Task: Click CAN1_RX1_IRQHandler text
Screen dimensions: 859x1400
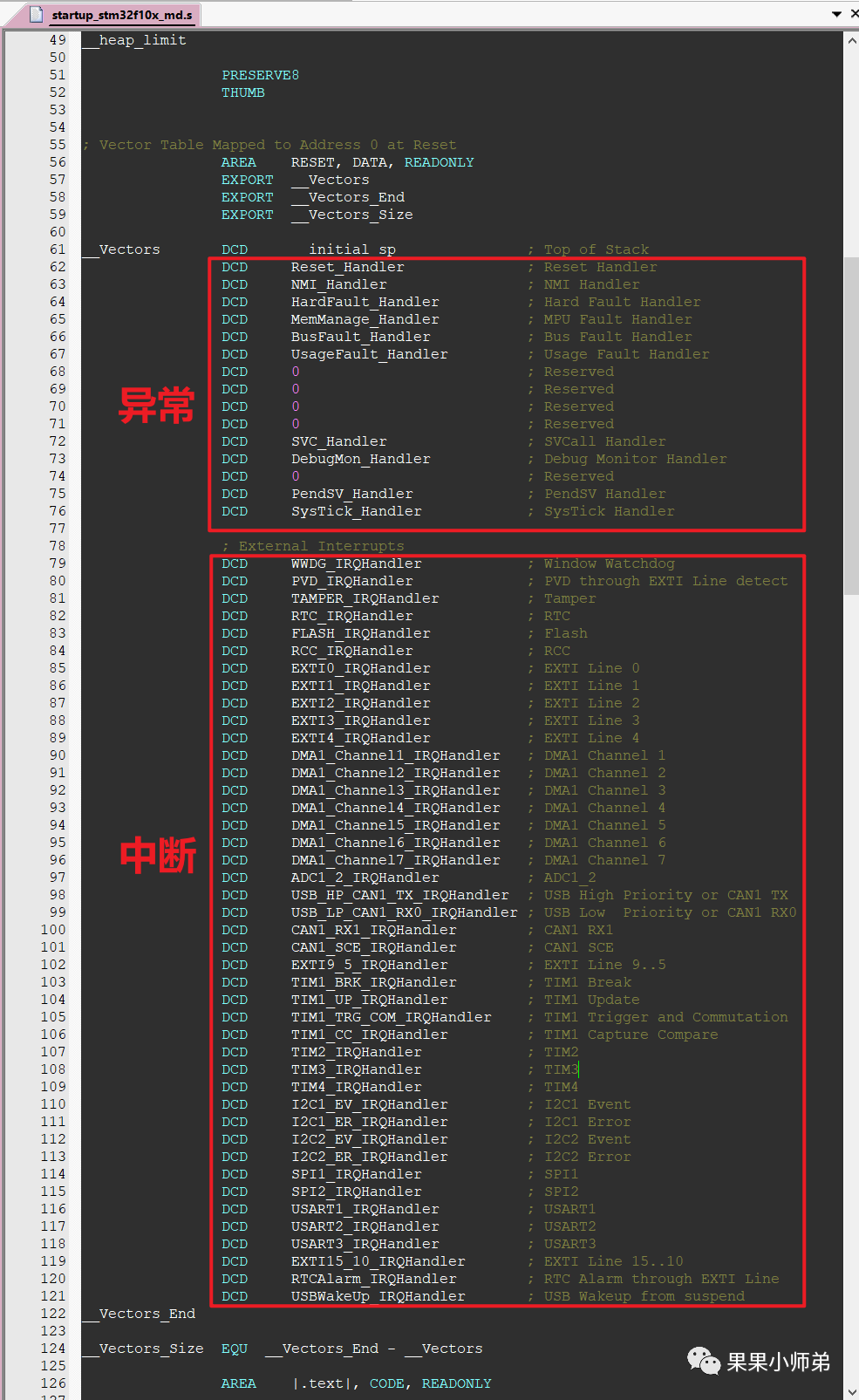Action: (x=373, y=930)
